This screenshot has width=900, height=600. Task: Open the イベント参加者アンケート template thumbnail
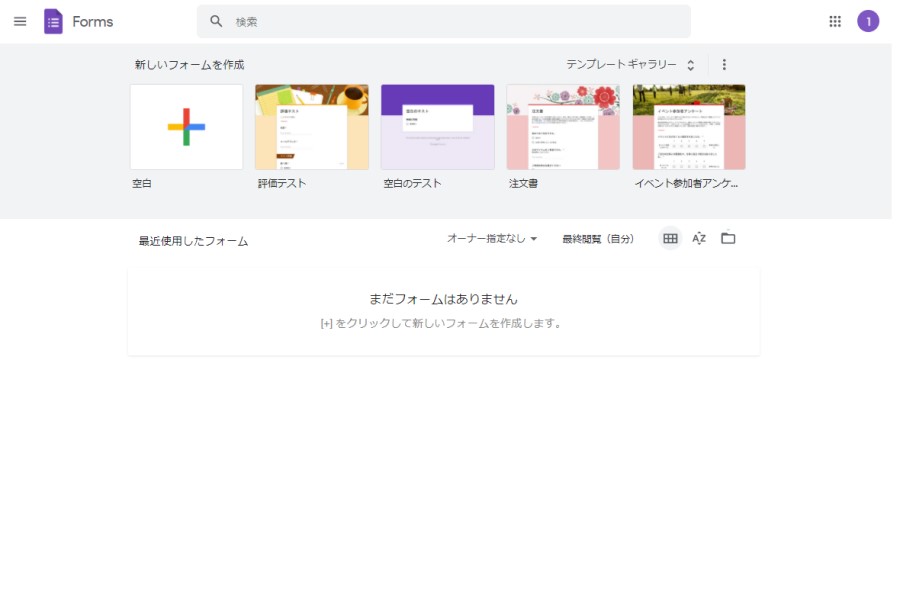tap(689, 127)
